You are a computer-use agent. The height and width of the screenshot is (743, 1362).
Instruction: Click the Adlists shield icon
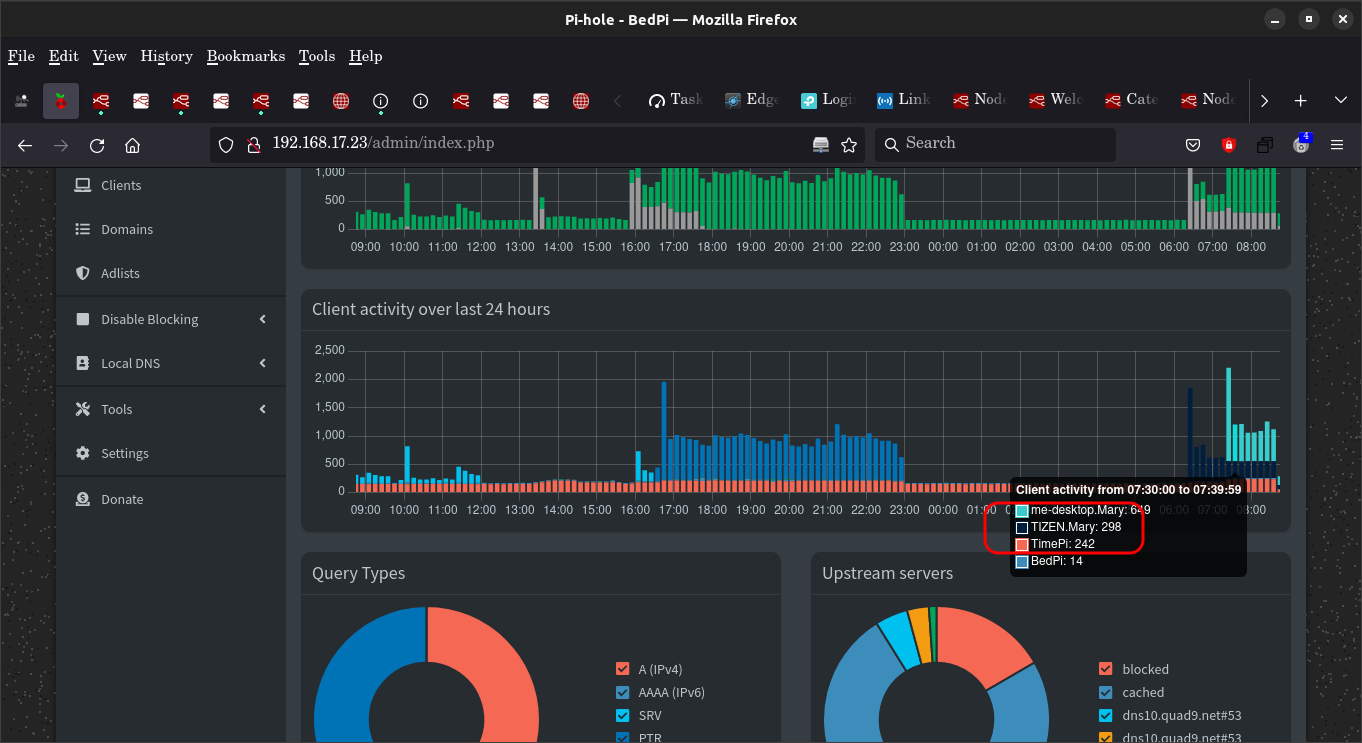83,273
